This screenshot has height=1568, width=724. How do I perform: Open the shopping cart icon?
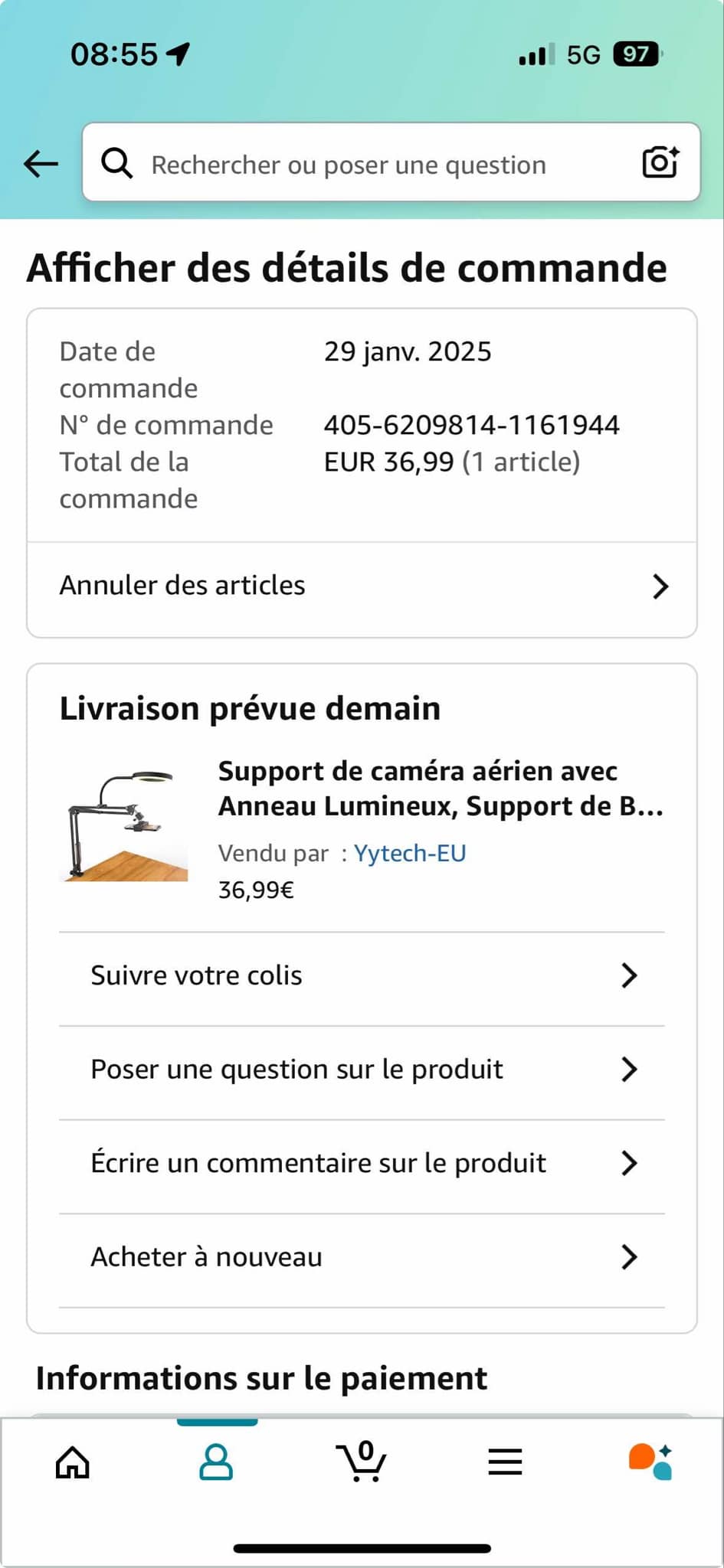(361, 1461)
